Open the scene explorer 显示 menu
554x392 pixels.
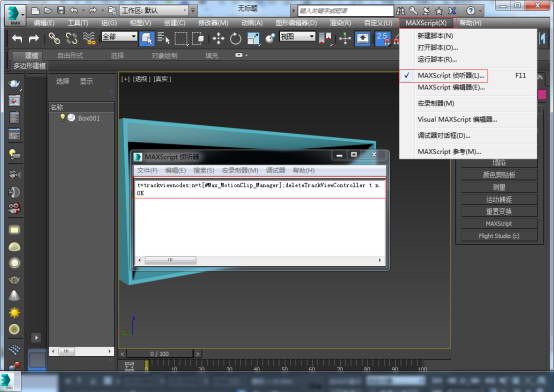coord(86,81)
